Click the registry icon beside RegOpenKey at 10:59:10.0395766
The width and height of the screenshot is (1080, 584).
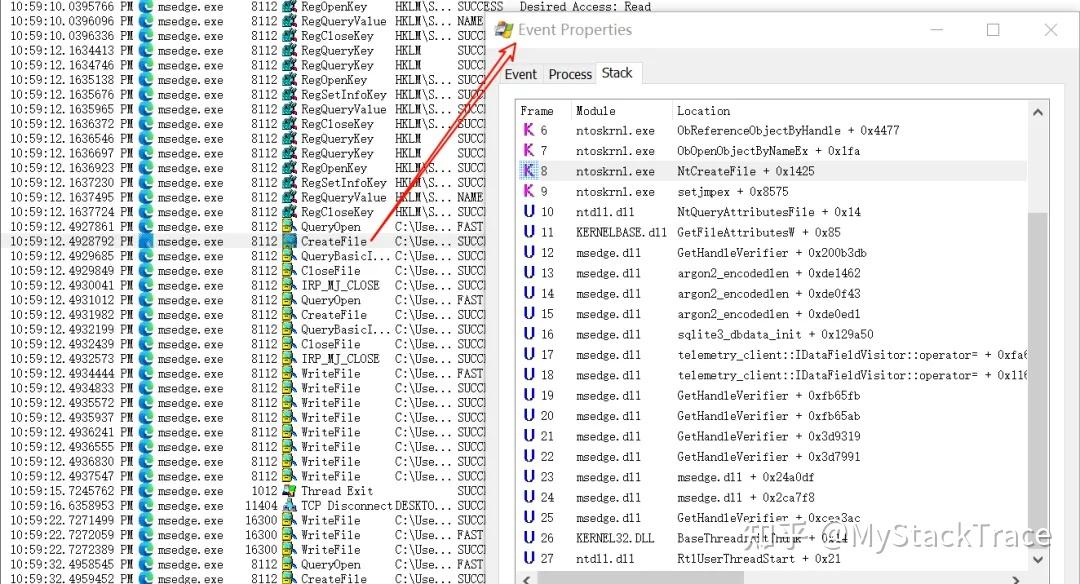coord(290,7)
